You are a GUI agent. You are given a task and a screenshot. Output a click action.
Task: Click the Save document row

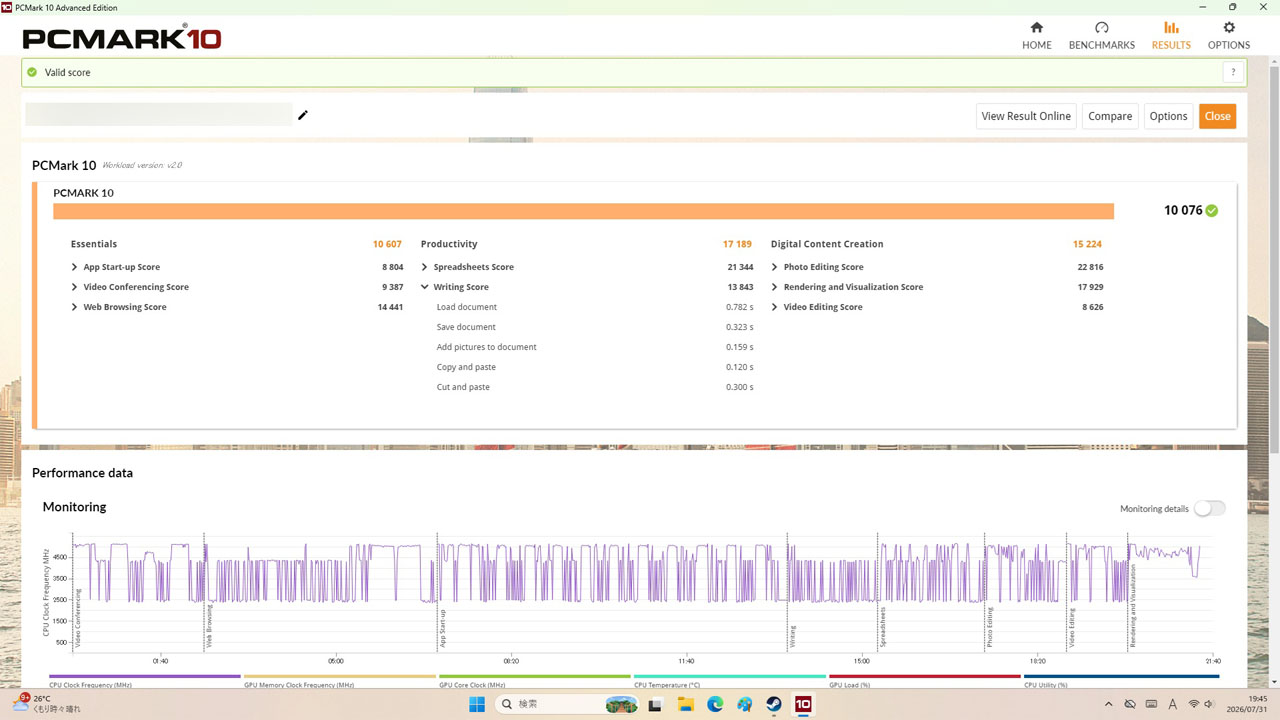coord(594,327)
